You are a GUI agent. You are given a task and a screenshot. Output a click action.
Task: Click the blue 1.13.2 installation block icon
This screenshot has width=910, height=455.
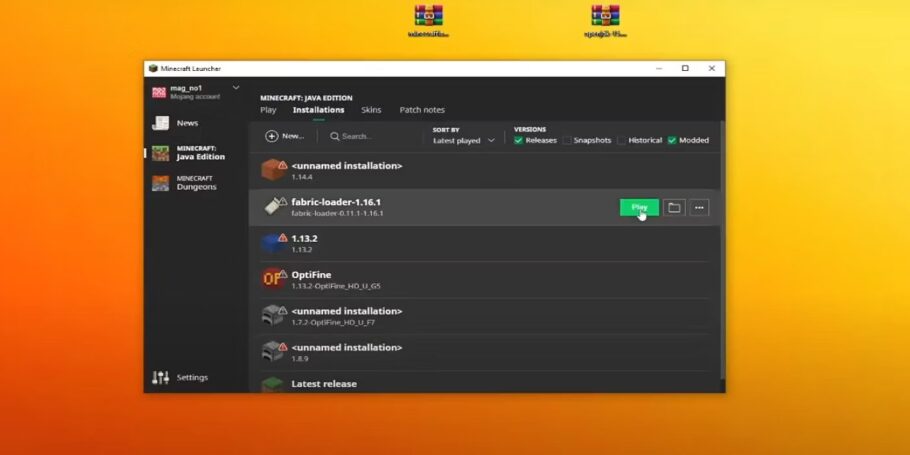pyautogui.click(x=272, y=243)
